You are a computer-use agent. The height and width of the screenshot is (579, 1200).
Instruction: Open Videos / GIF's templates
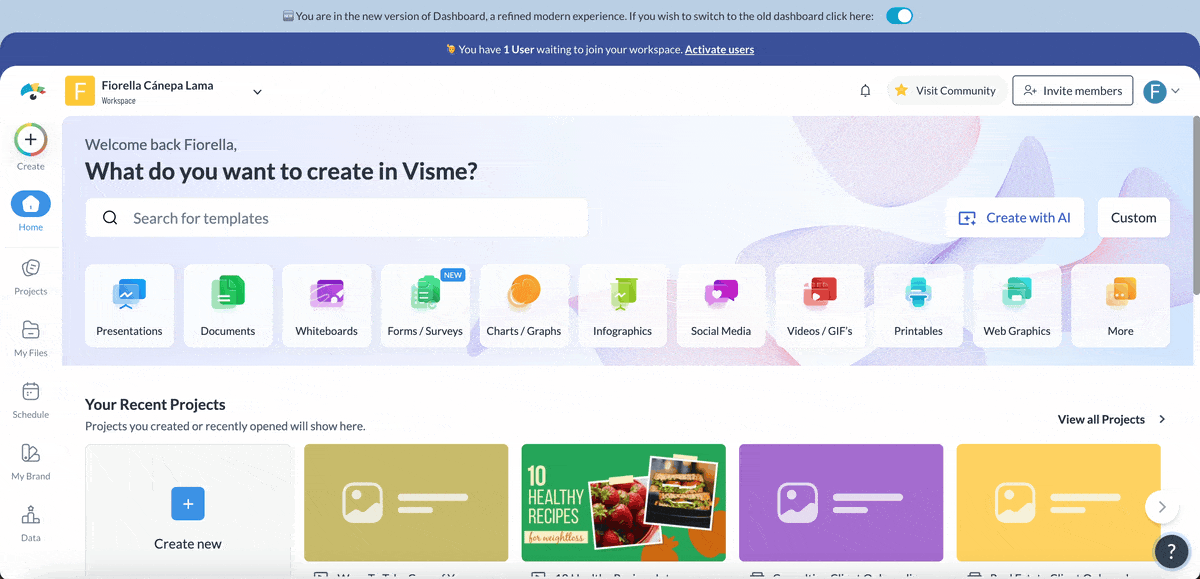(x=819, y=305)
